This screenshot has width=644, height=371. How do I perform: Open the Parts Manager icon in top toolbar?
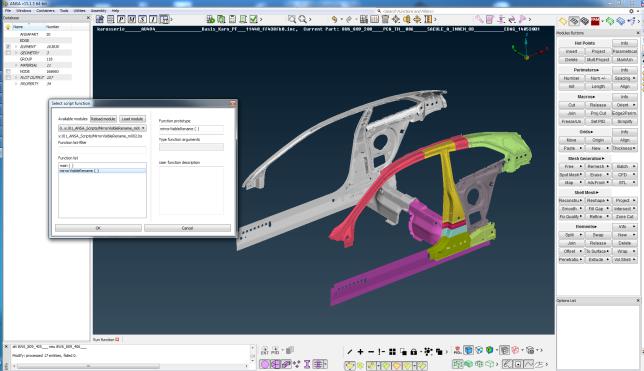click(x=100, y=19)
